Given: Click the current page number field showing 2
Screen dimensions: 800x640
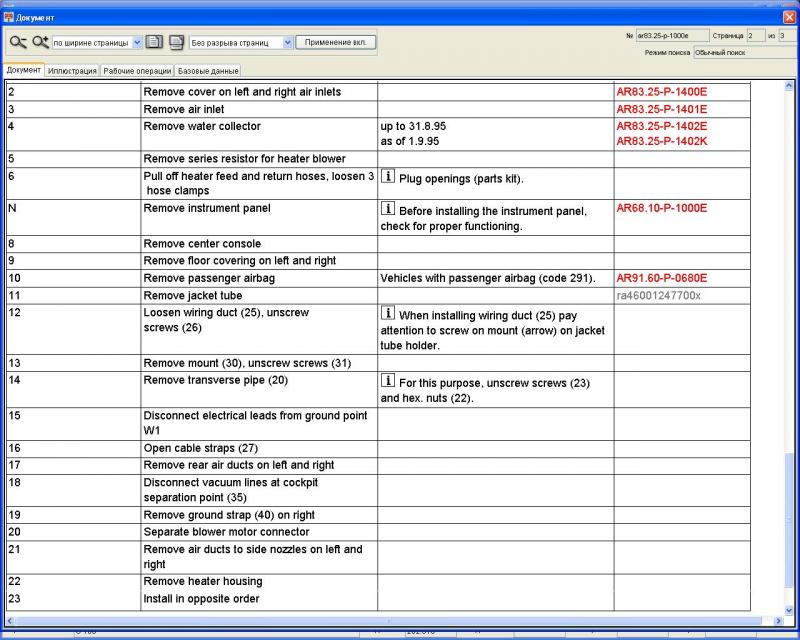Looking at the screenshot, I should [756, 36].
